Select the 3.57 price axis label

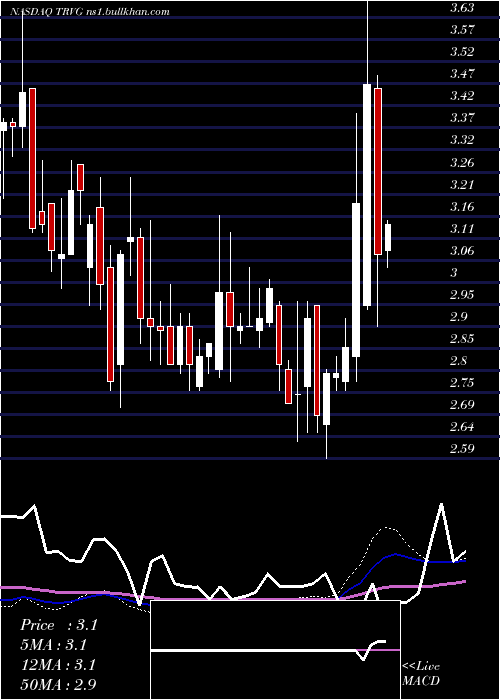[462, 30]
